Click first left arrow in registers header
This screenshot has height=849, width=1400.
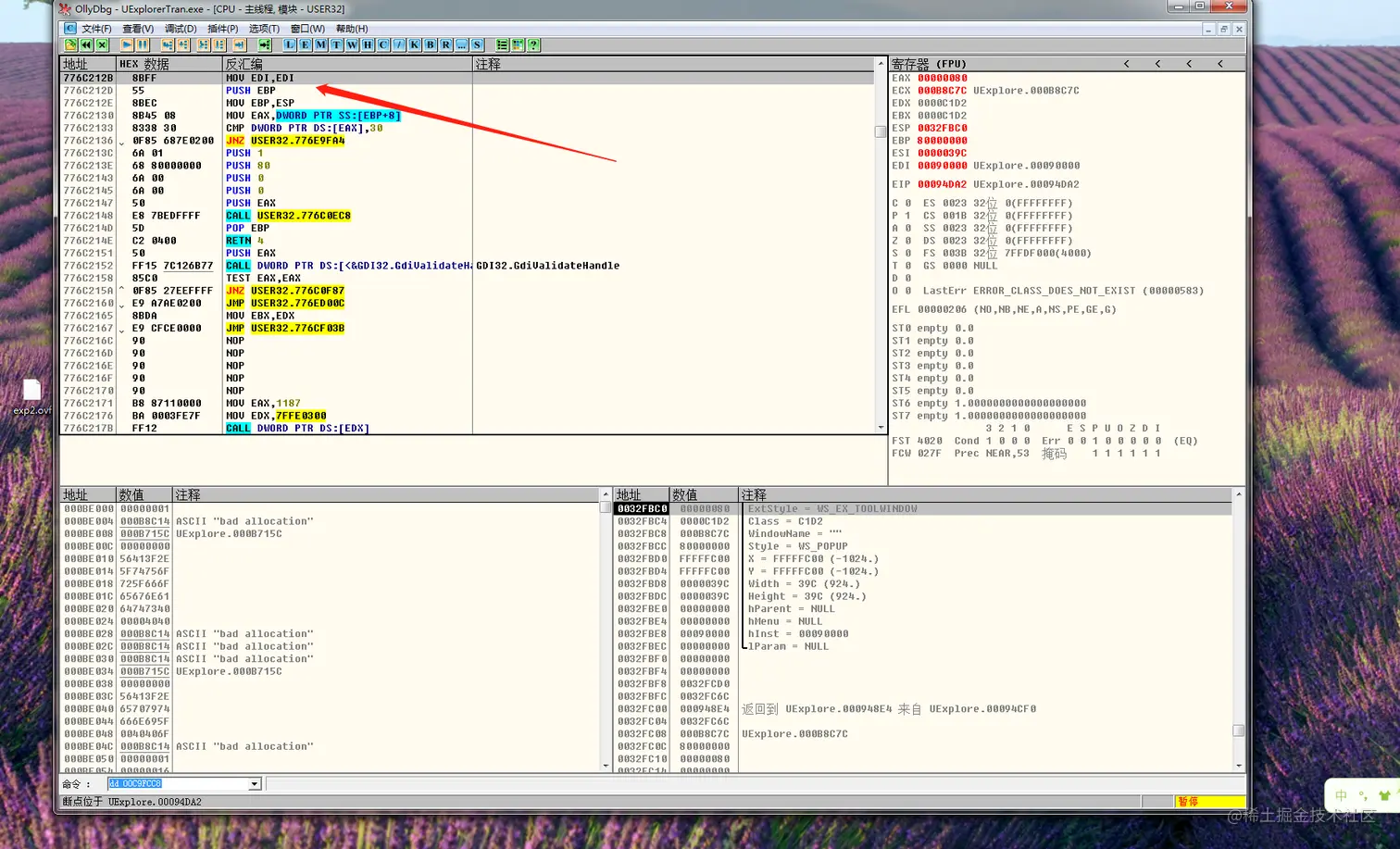pyautogui.click(x=1126, y=64)
